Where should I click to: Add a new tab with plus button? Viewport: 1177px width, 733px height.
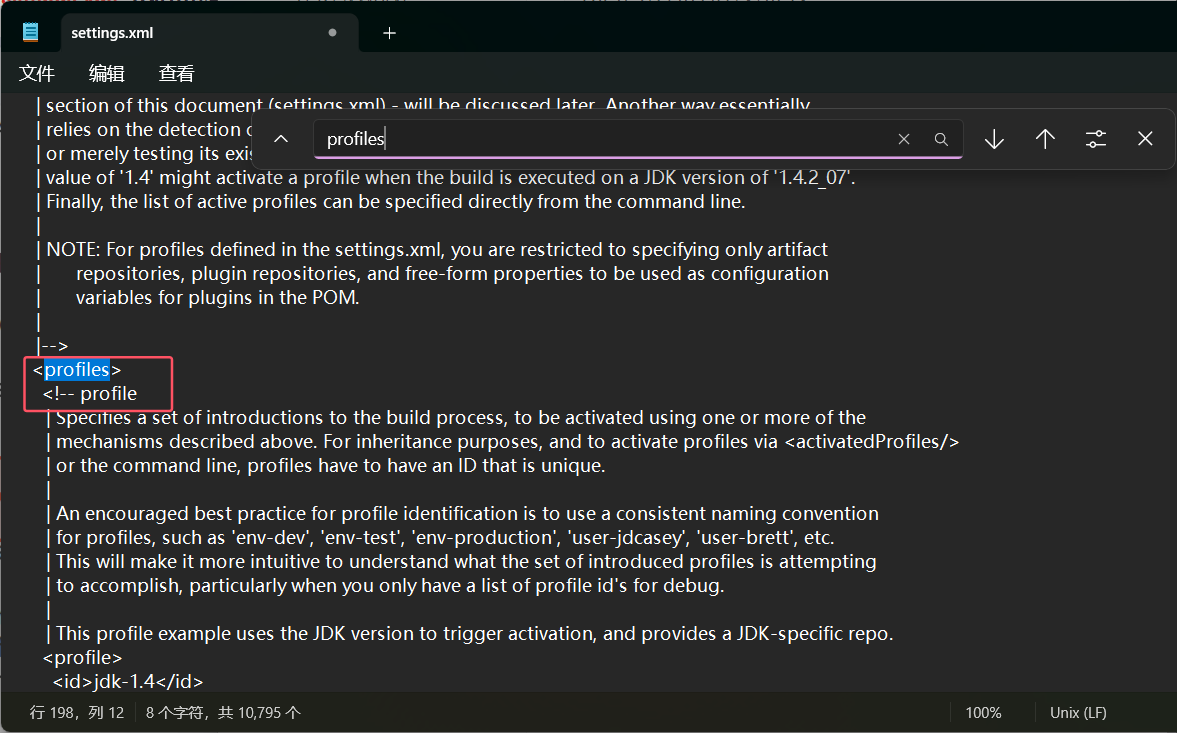[389, 33]
